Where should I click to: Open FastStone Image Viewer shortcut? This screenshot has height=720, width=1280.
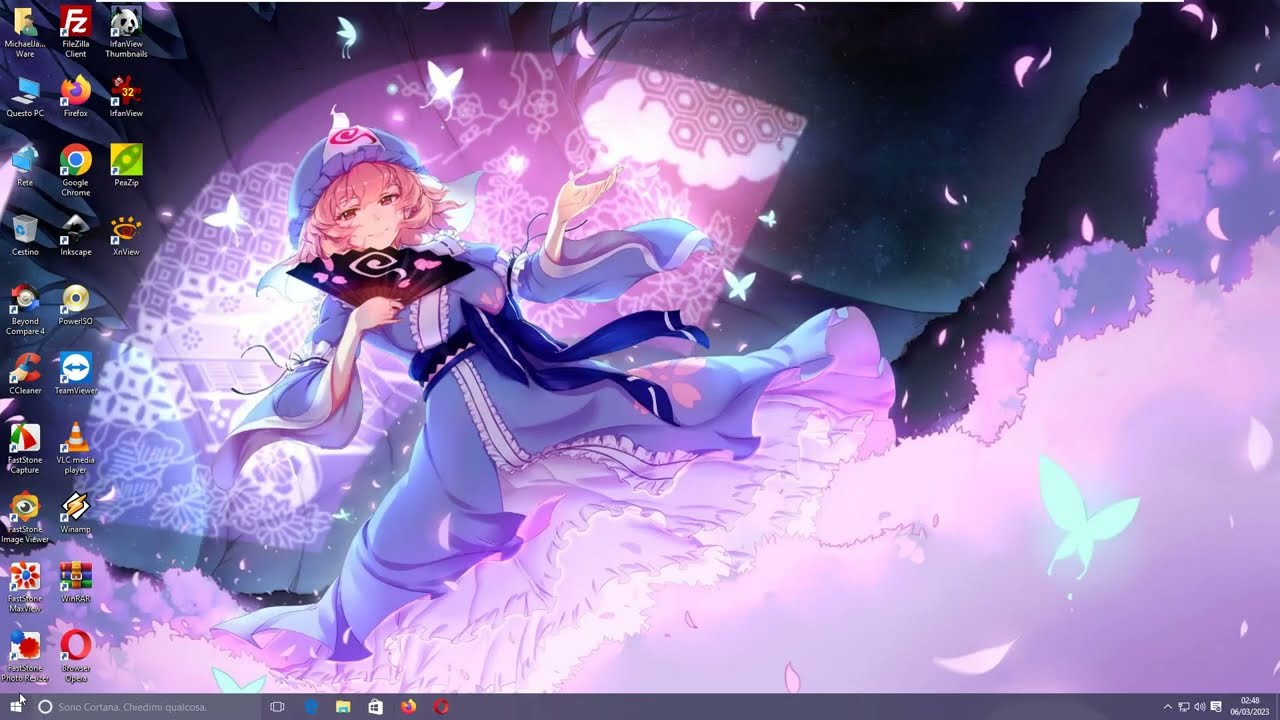(25, 517)
